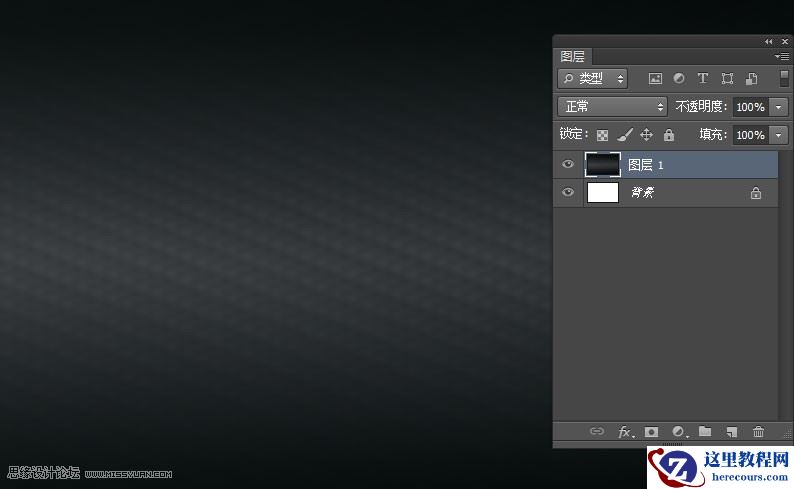Close the layers panel
The width and height of the screenshot is (794, 489).
point(785,42)
